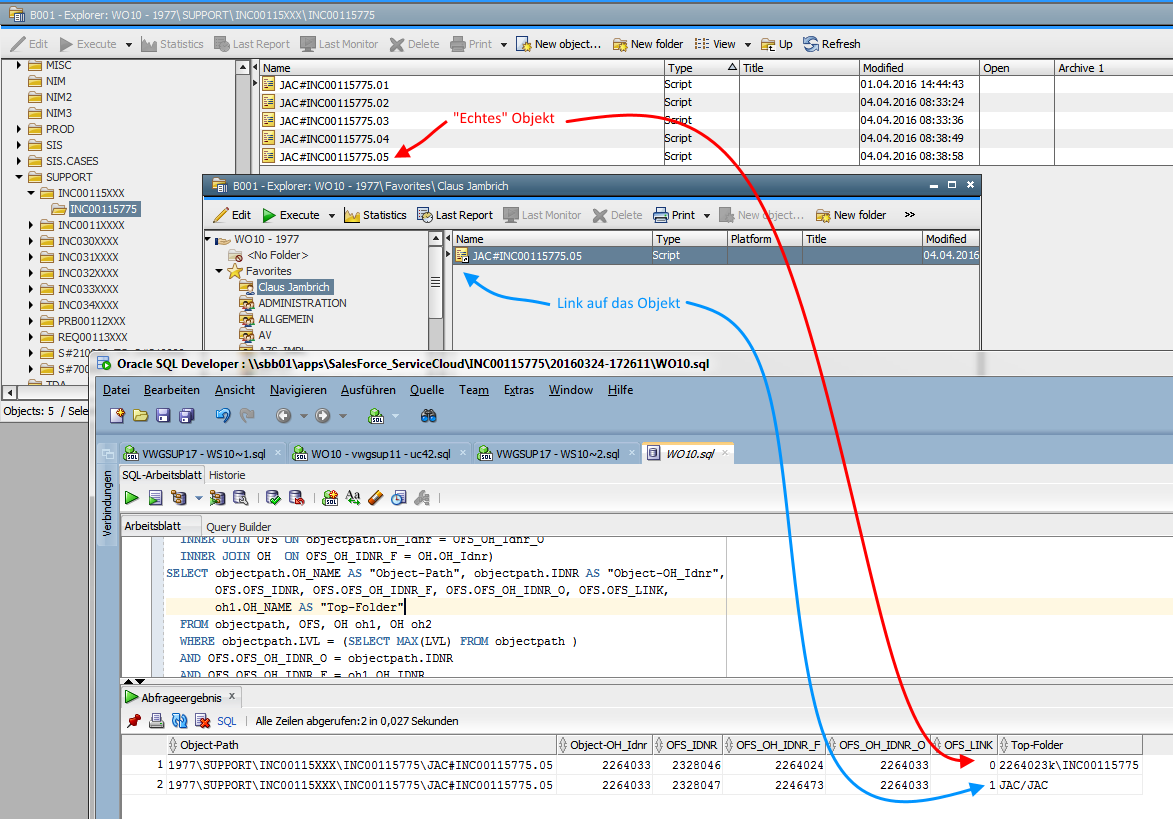
Task: Open the Extras menu
Action: pyautogui.click(x=518, y=390)
